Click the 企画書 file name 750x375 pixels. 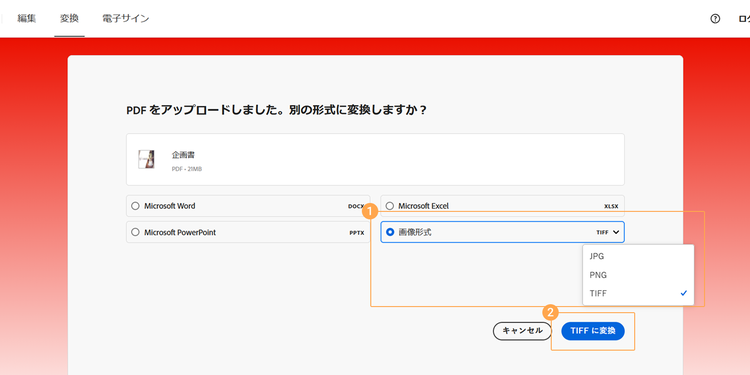click(x=183, y=155)
